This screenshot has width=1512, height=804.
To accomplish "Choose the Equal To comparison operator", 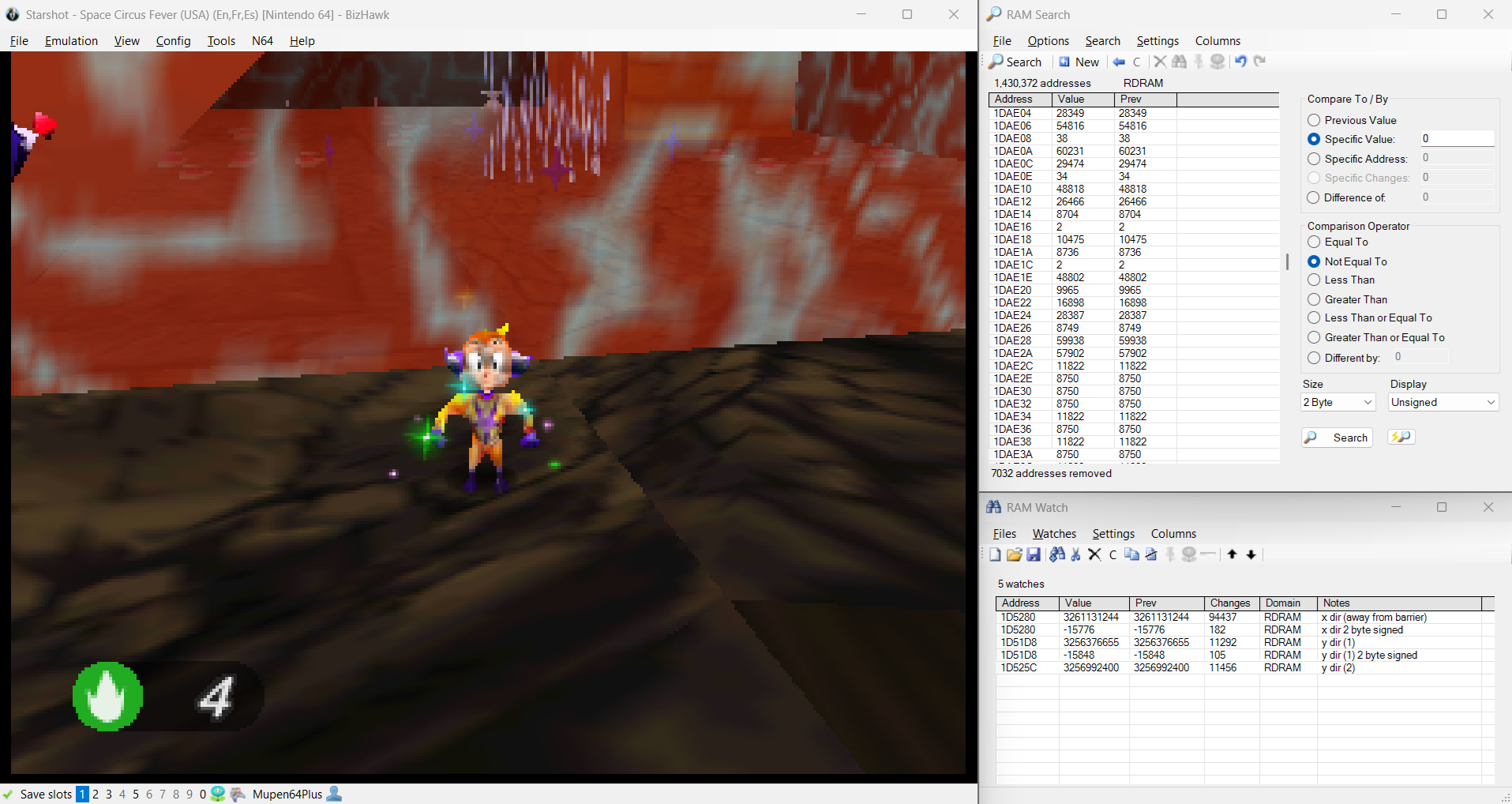I will coord(1314,242).
